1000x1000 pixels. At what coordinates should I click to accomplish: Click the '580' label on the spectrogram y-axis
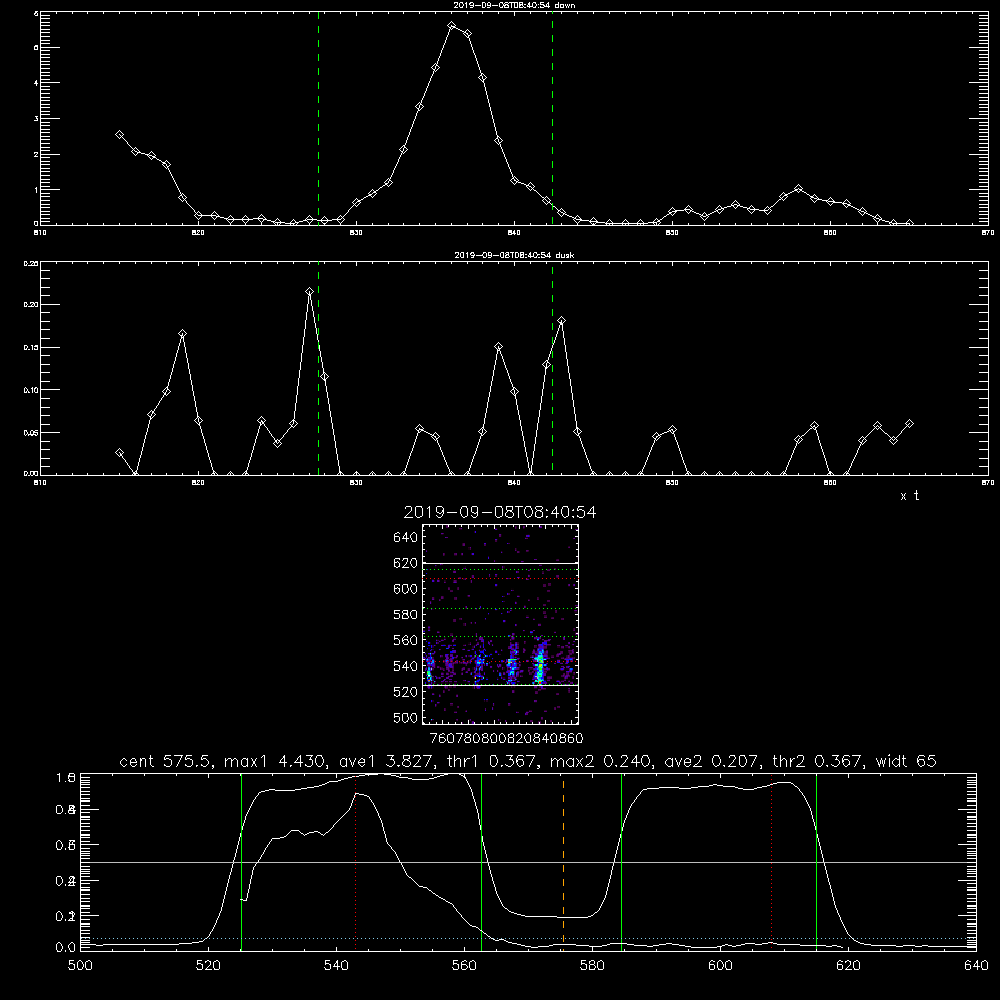point(406,614)
